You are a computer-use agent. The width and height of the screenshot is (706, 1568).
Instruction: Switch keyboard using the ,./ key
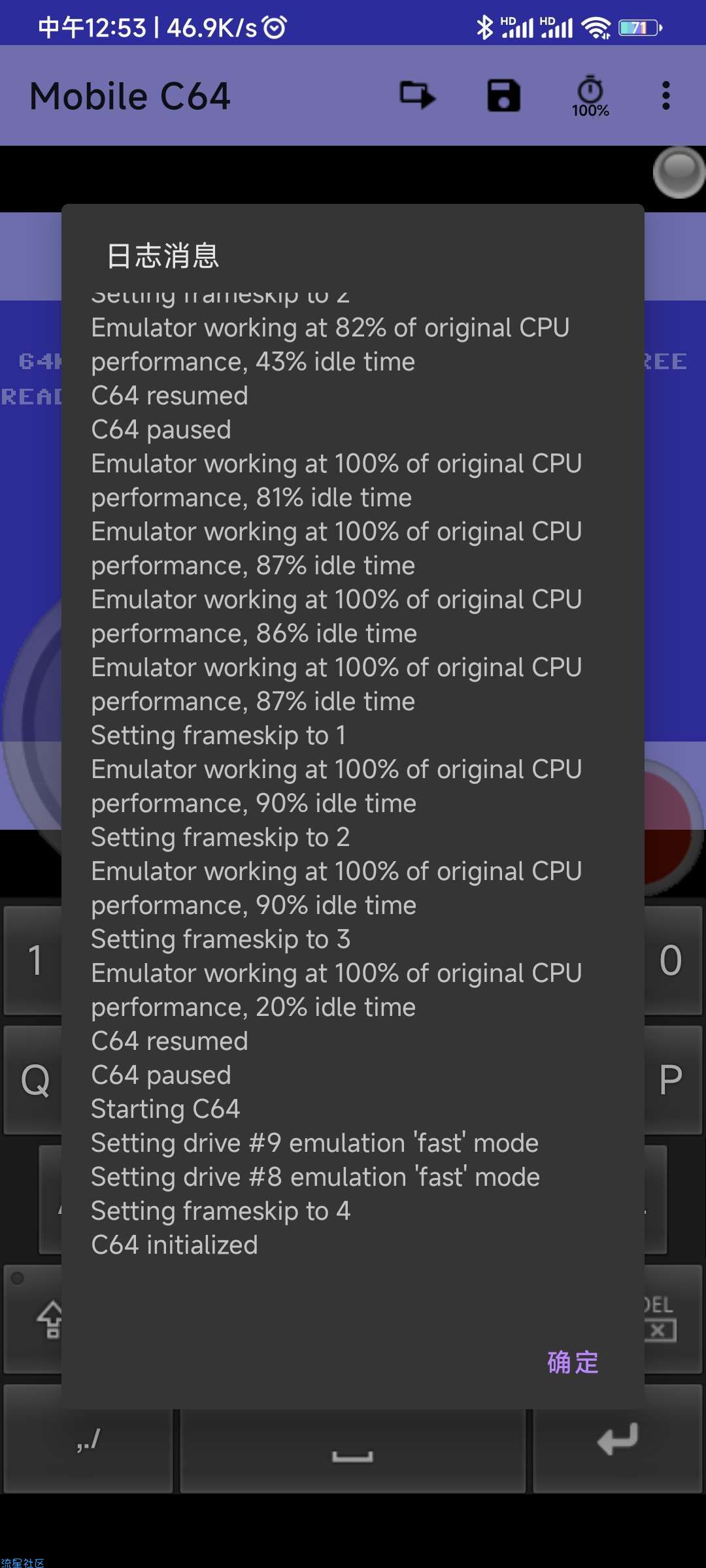pos(88,1440)
